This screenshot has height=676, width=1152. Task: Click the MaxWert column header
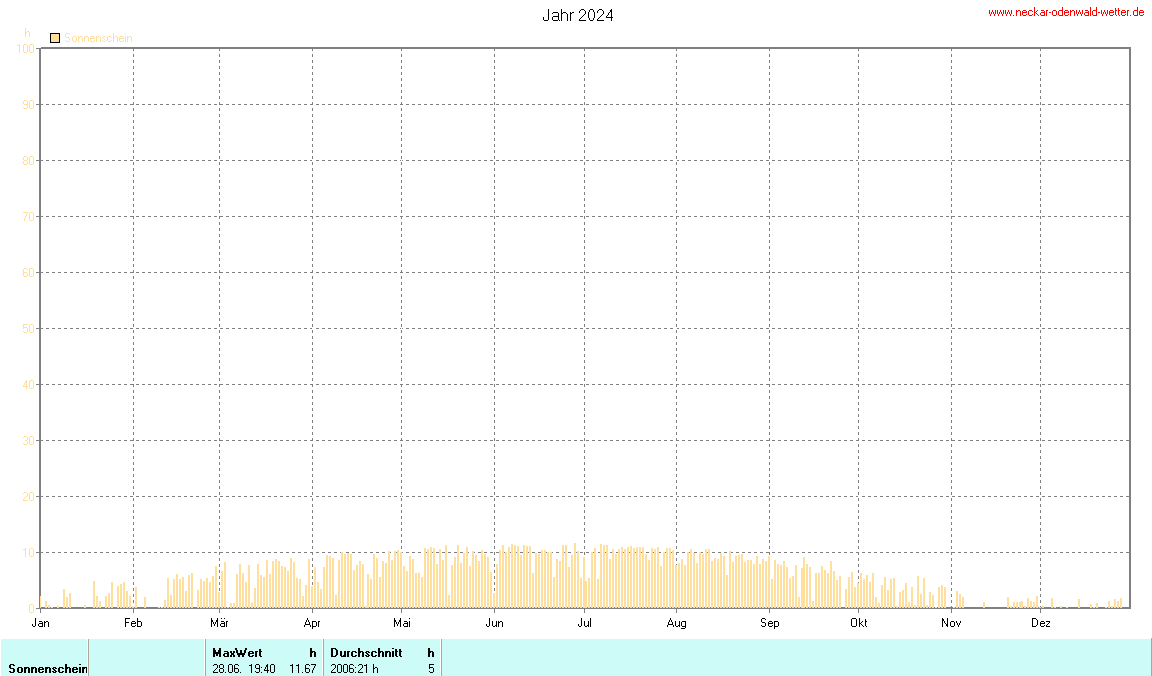(237, 652)
